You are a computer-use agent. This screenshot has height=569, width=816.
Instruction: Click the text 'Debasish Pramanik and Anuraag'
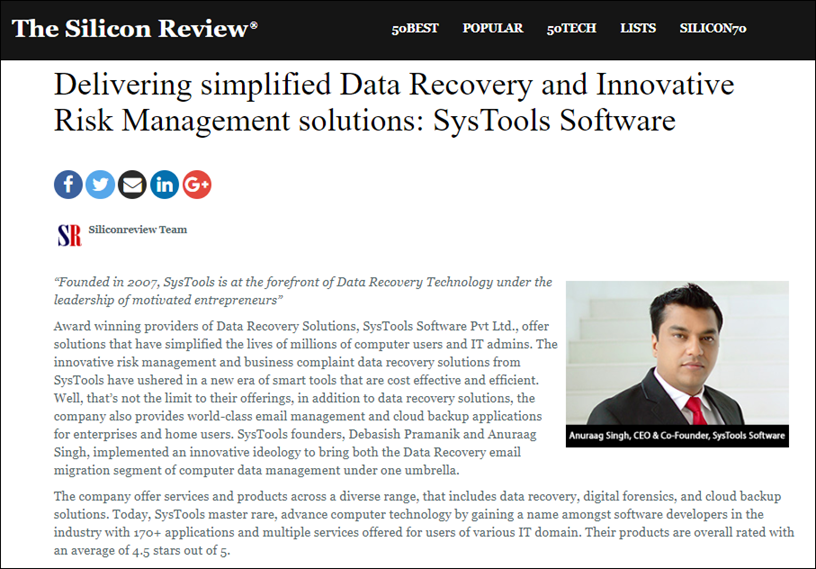coord(442,434)
